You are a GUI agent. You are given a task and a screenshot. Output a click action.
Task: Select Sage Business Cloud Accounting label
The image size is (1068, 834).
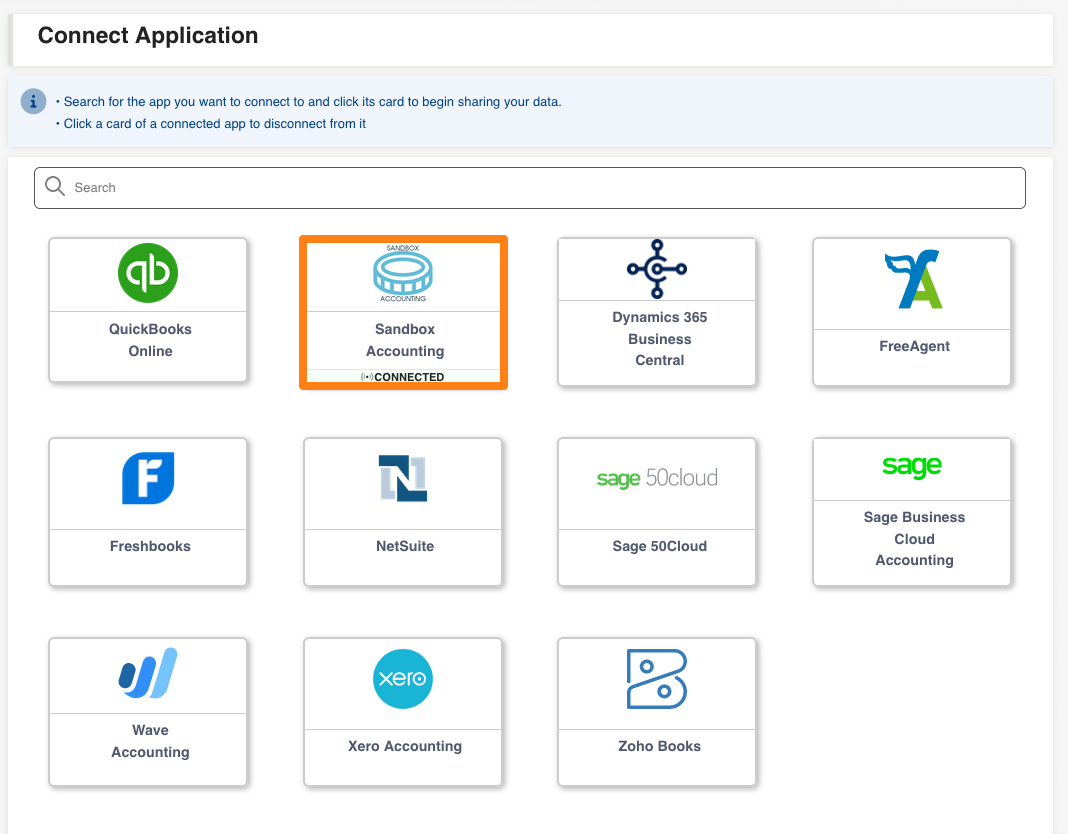[x=914, y=538]
